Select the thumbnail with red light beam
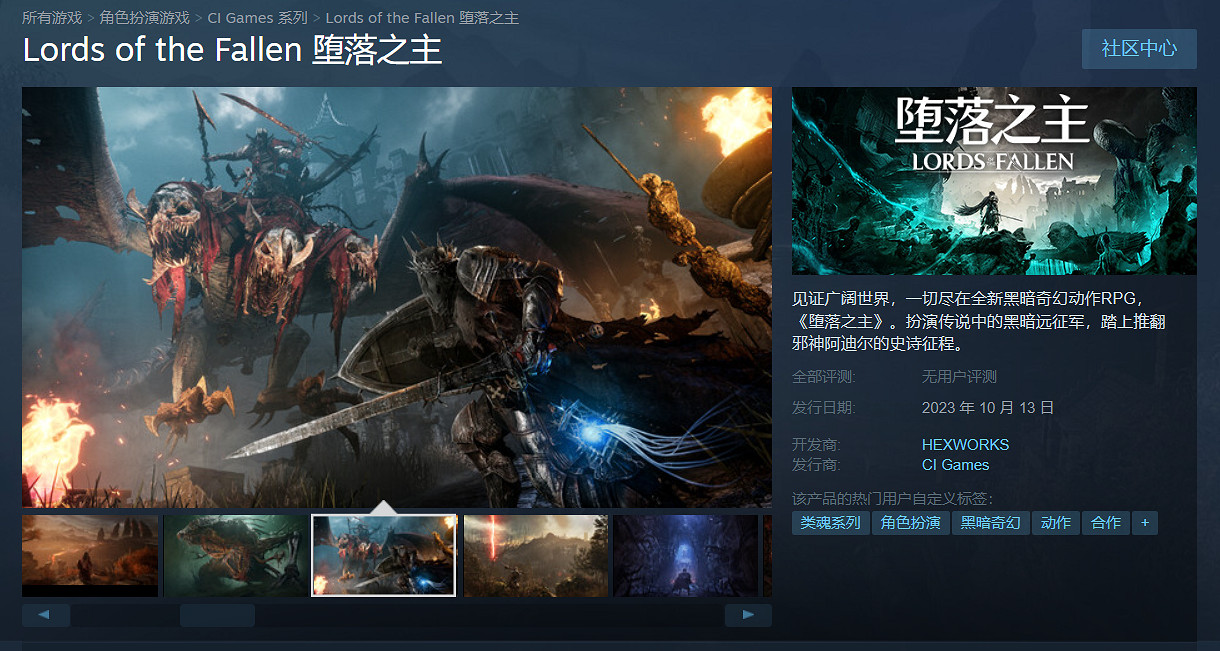This screenshot has height=651, width=1220. point(535,555)
